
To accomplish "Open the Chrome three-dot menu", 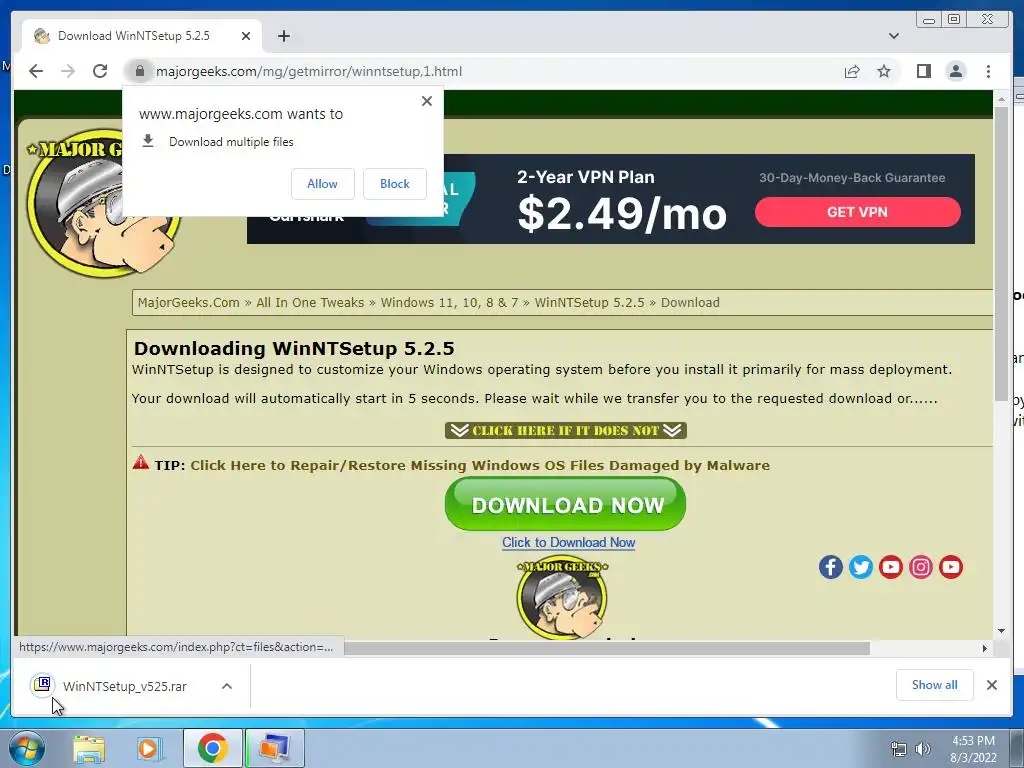I will pyautogui.click(x=989, y=71).
